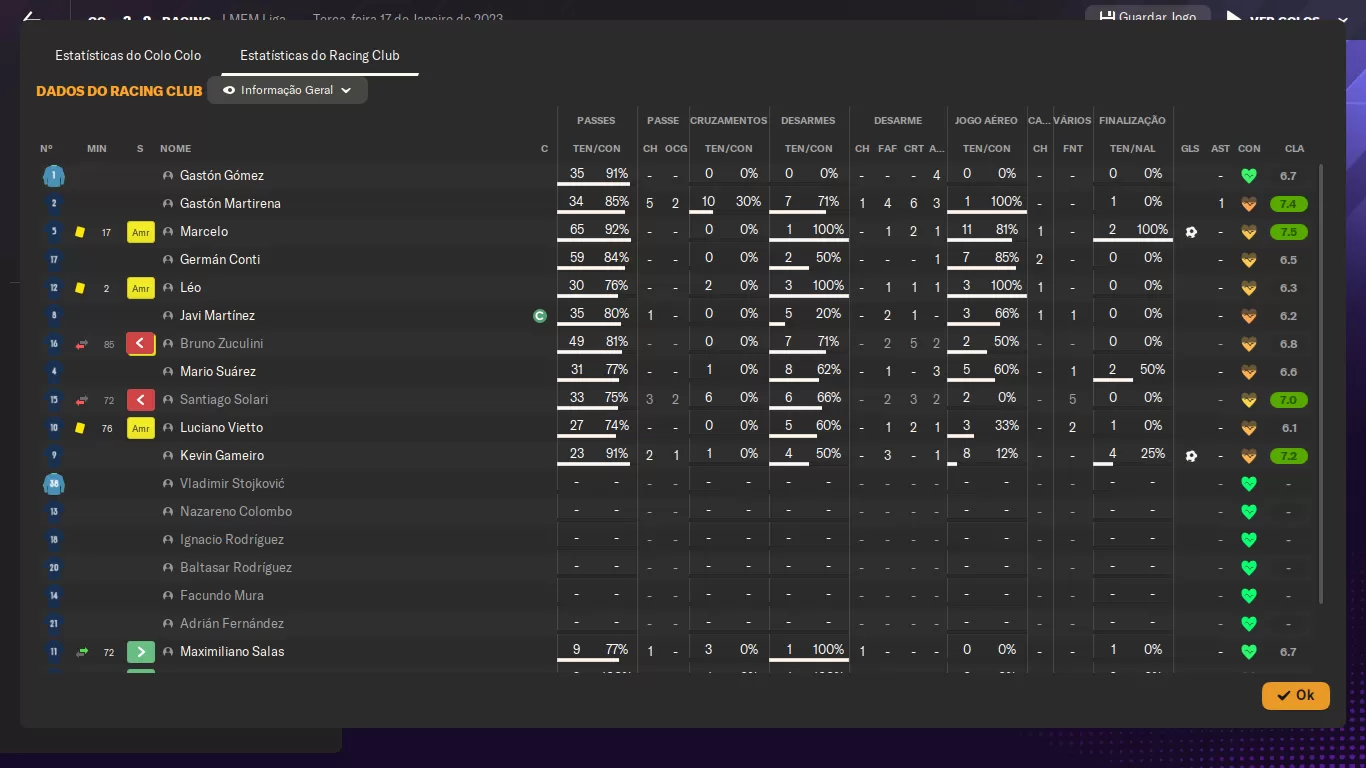
Task: Click green subbed-on badge for Maximiliano Salas
Action: click(141, 652)
